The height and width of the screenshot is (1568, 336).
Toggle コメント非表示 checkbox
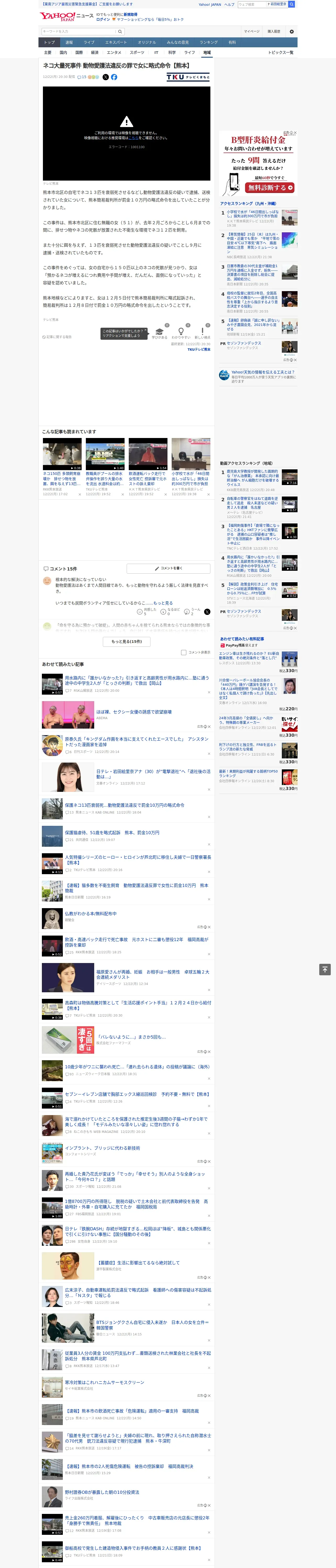pyautogui.click(x=183, y=653)
